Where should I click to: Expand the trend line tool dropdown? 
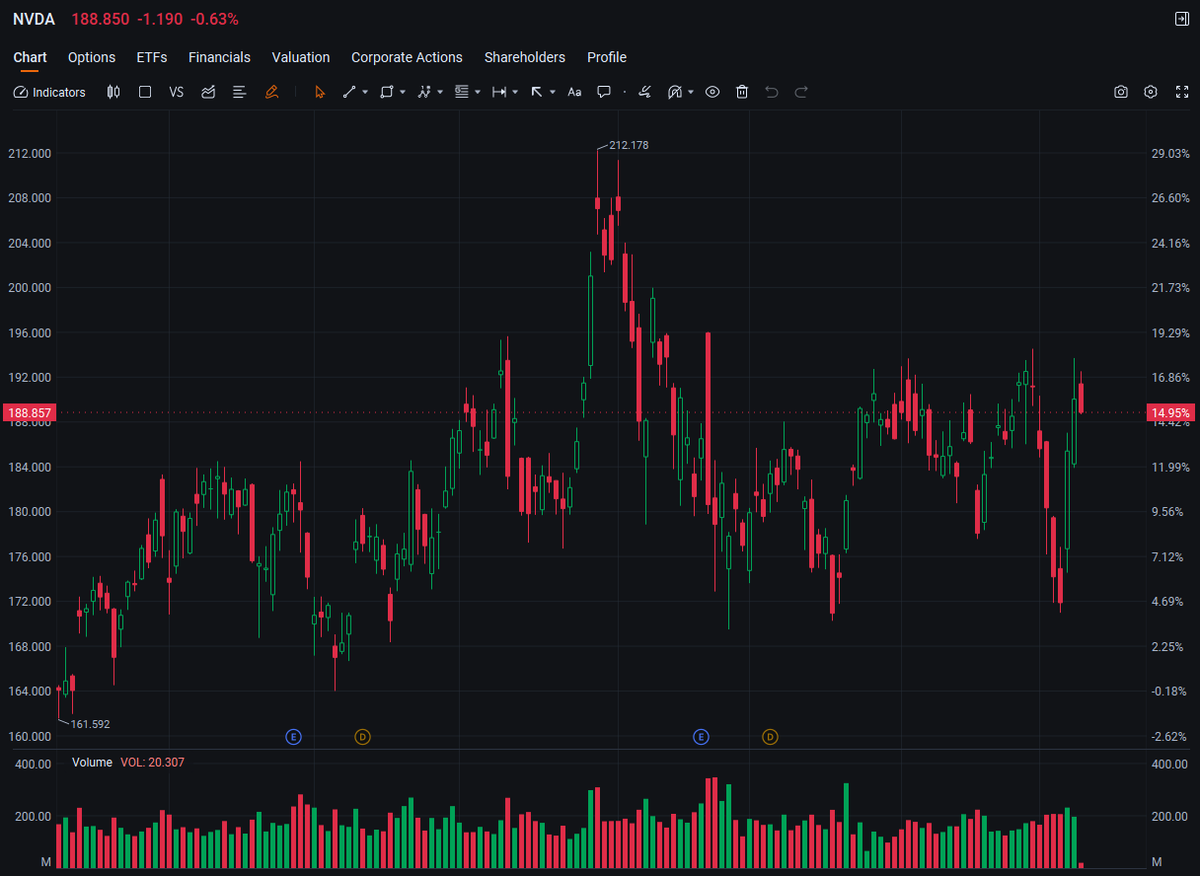(365, 92)
